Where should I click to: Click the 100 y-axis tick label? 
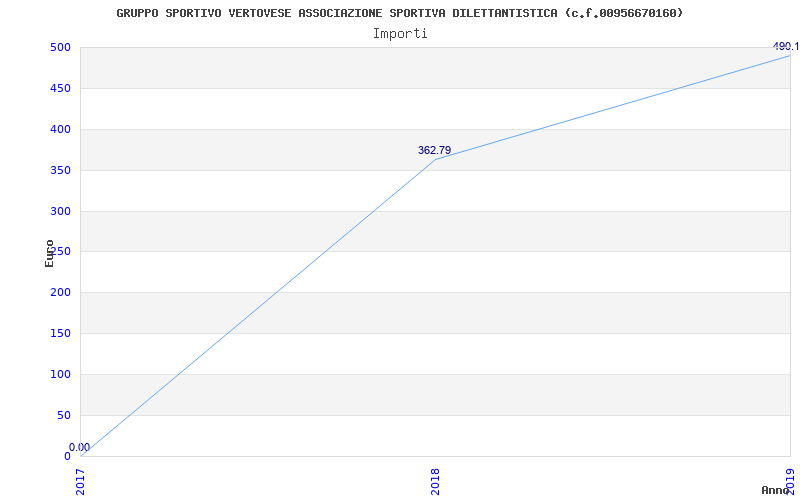tap(60, 374)
